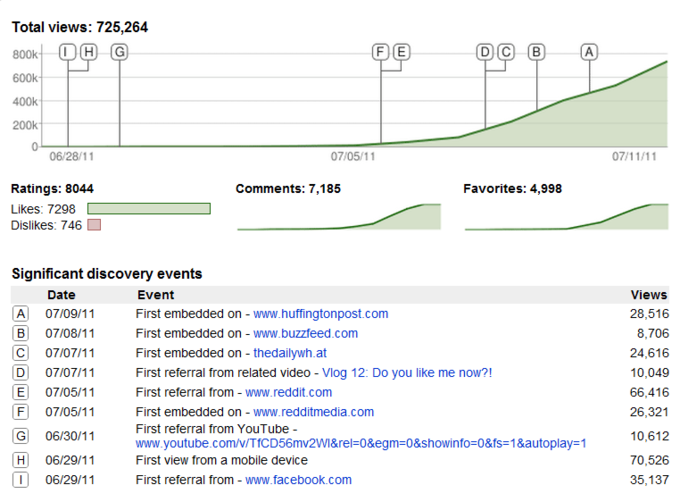Click the C icon in the events table
The image size is (680, 502).
pyautogui.click(x=20, y=353)
